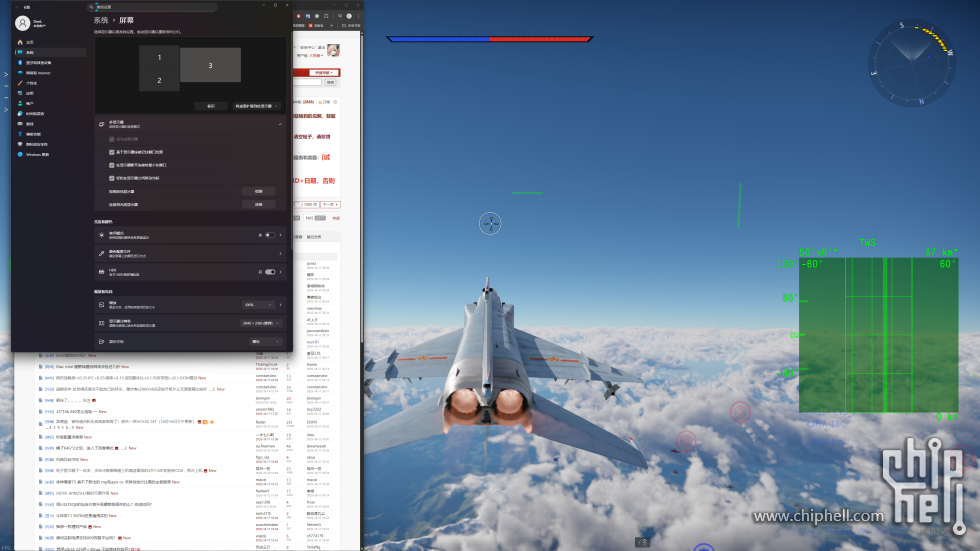Open custom scaling chevron beside 100%
Image resolution: width=980 pixels, height=551 pixels.
pyautogui.click(x=281, y=305)
